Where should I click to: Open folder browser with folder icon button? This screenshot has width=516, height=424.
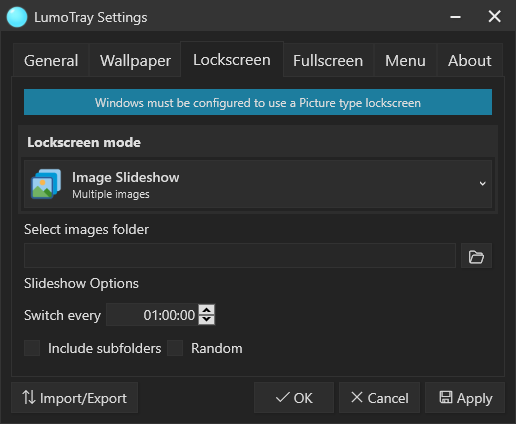click(x=476, y=256)
